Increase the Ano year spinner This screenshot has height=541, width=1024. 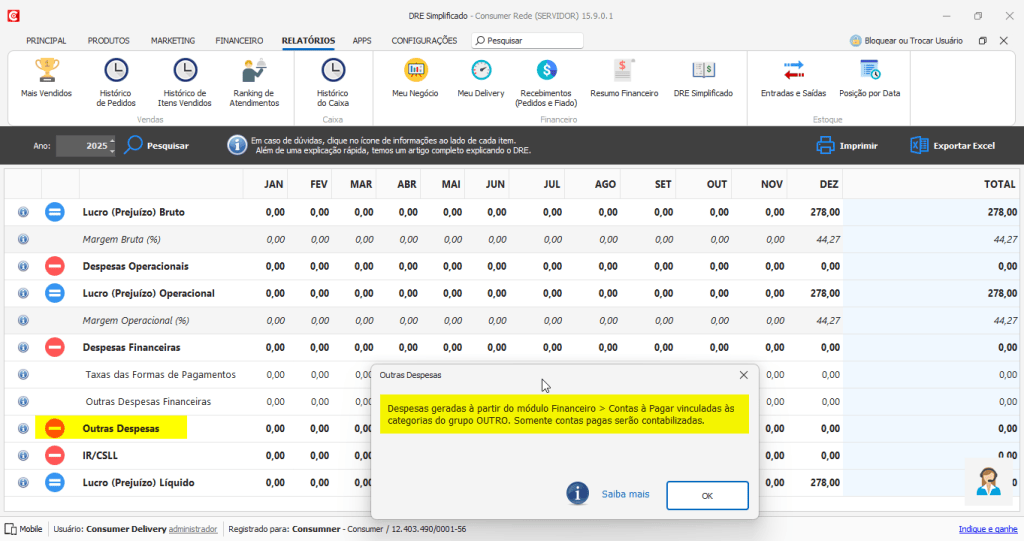112,140
